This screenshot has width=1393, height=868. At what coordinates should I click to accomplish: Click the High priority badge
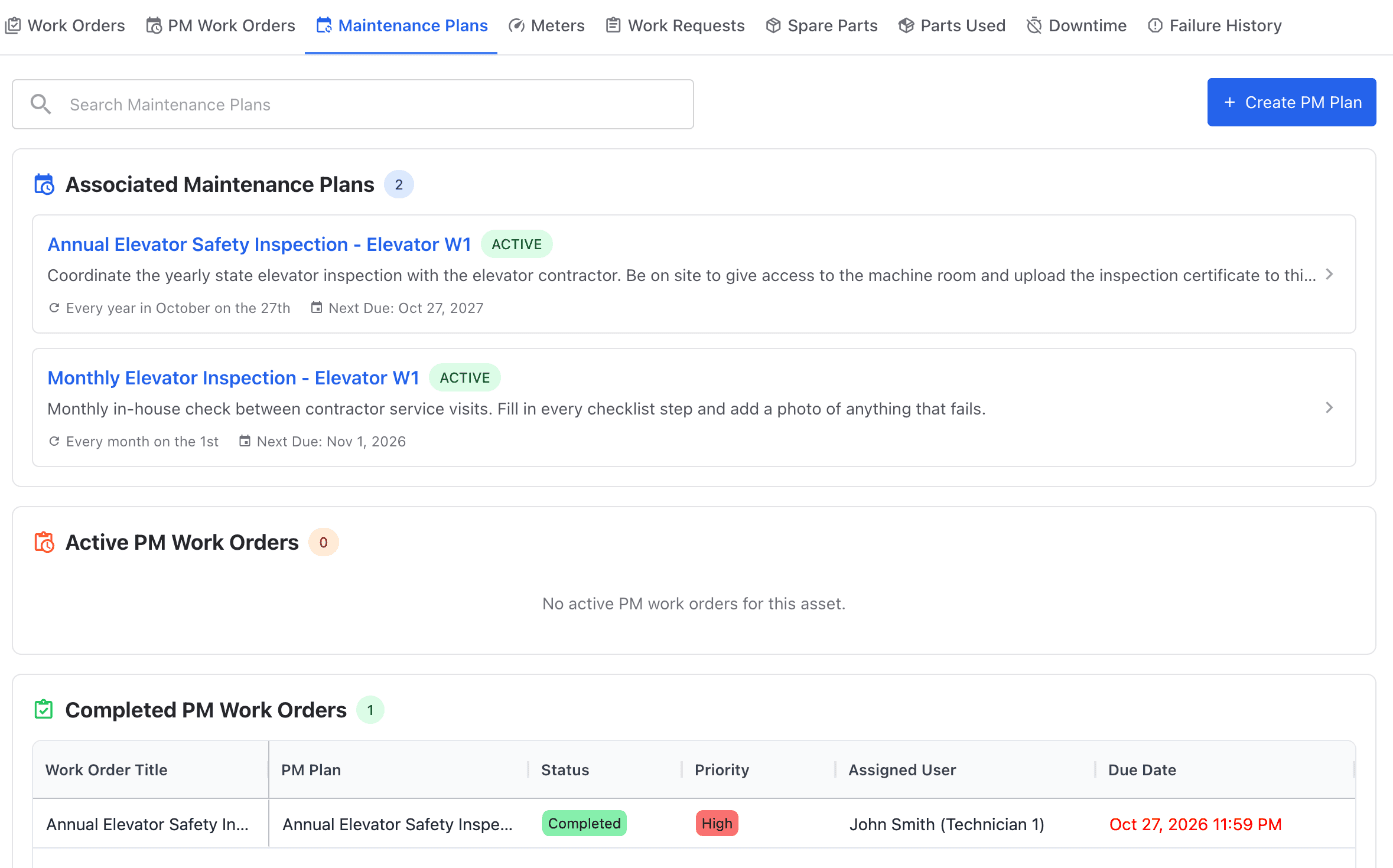click(717, 823)
